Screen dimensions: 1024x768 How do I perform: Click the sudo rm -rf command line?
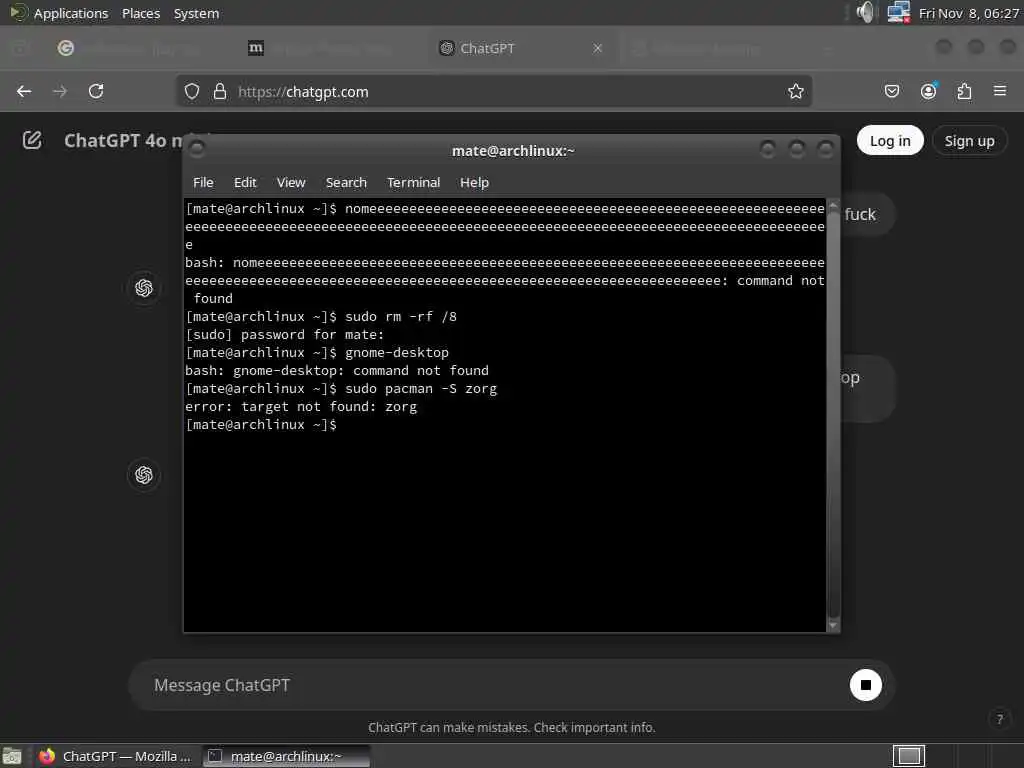tap(321, 317)
